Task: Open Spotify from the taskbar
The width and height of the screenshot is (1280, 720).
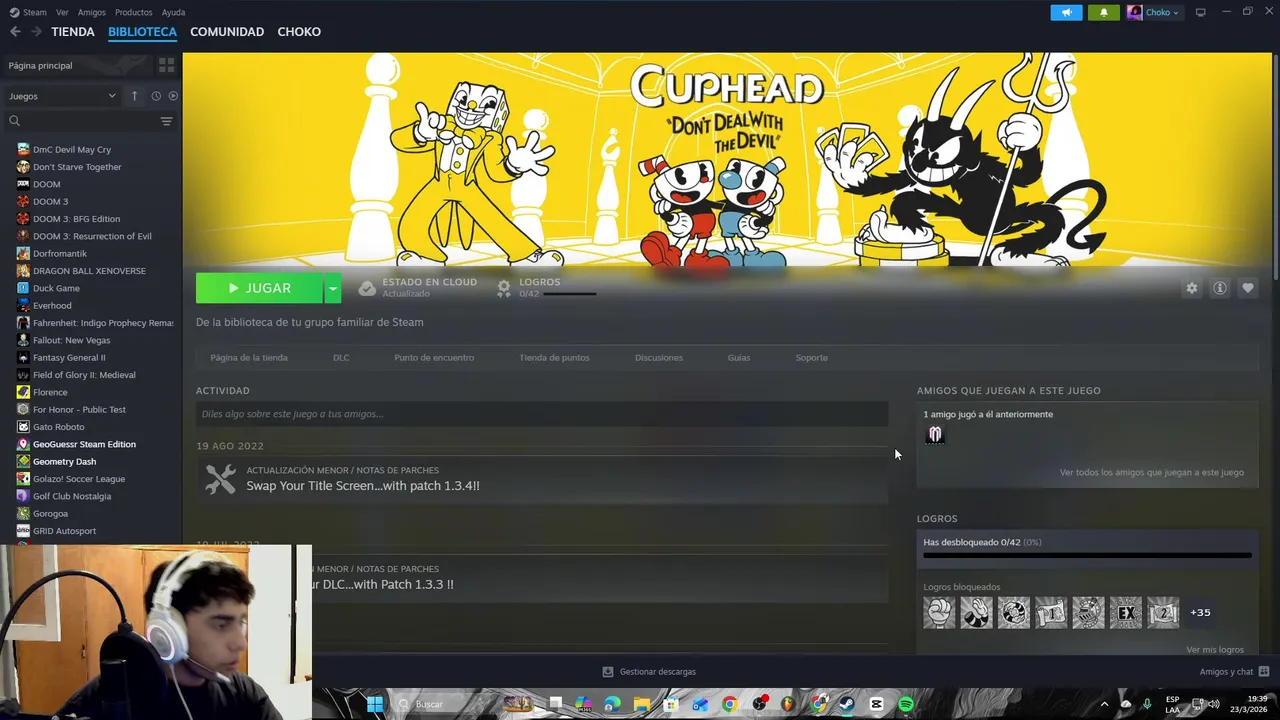Action: click(906, 704)
